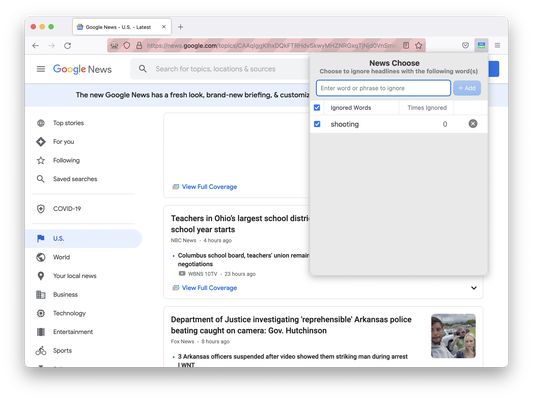Open the Sports section
Viewport: 533px width, 400px height.
62,351
